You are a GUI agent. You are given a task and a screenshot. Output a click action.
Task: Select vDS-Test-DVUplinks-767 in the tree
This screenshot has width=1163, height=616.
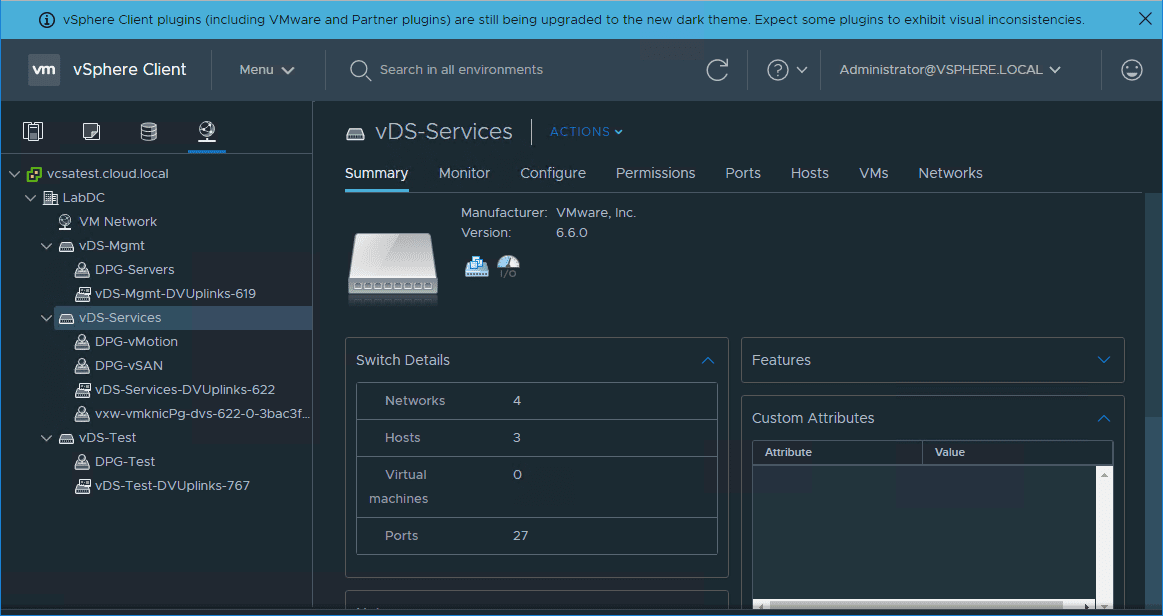[173, 486]
